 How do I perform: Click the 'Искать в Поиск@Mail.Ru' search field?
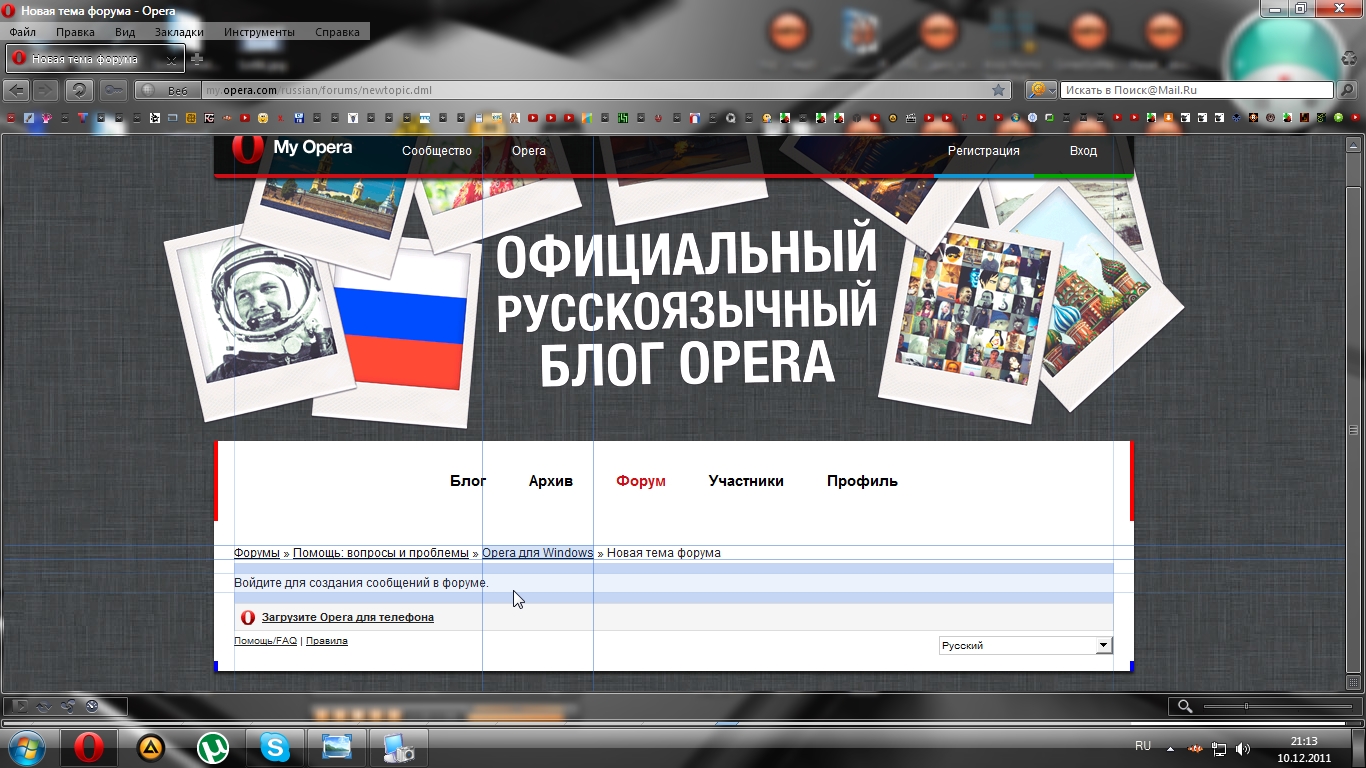tap(1197, 90)
